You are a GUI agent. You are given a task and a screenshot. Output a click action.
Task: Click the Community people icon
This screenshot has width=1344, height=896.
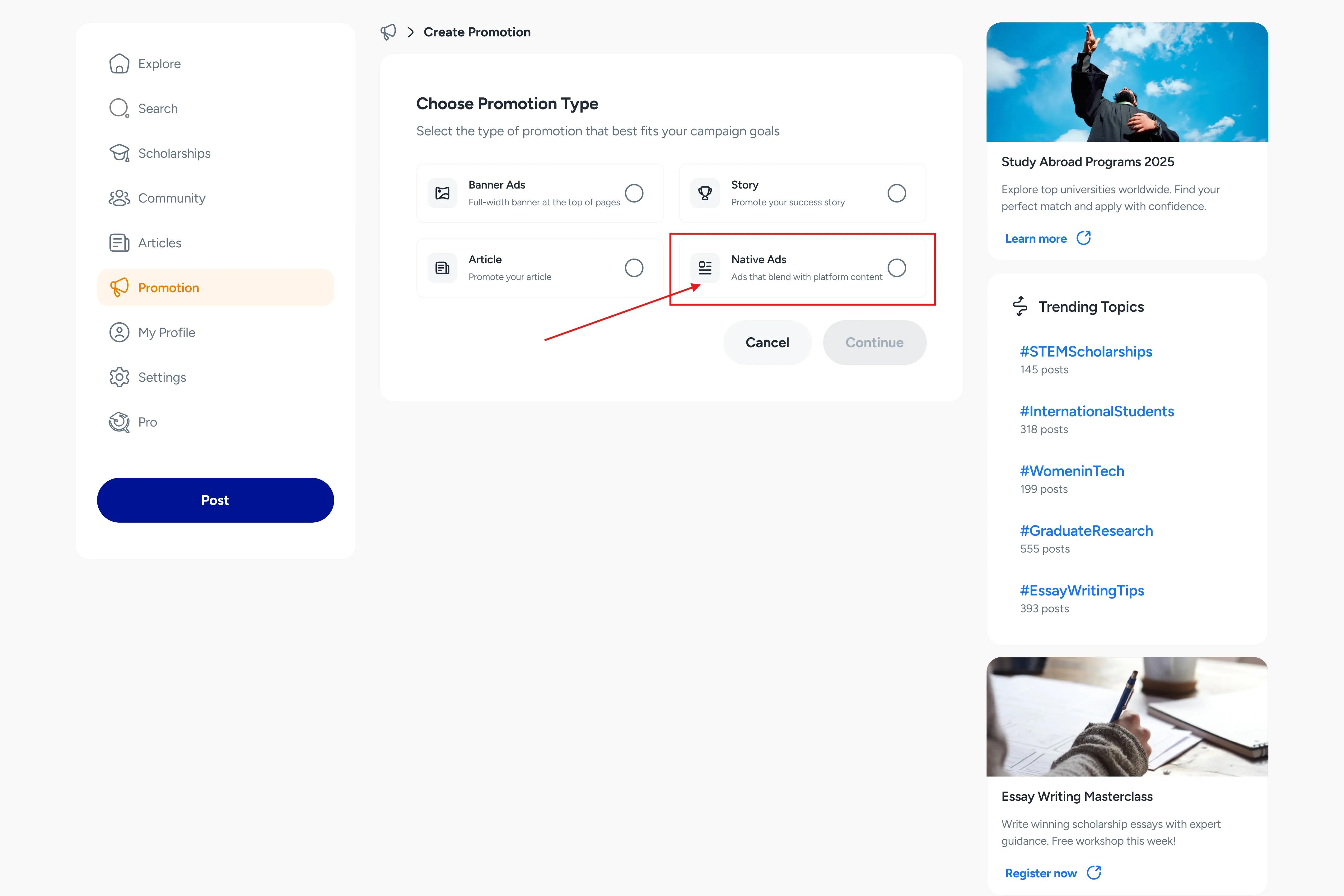(119, 198)
